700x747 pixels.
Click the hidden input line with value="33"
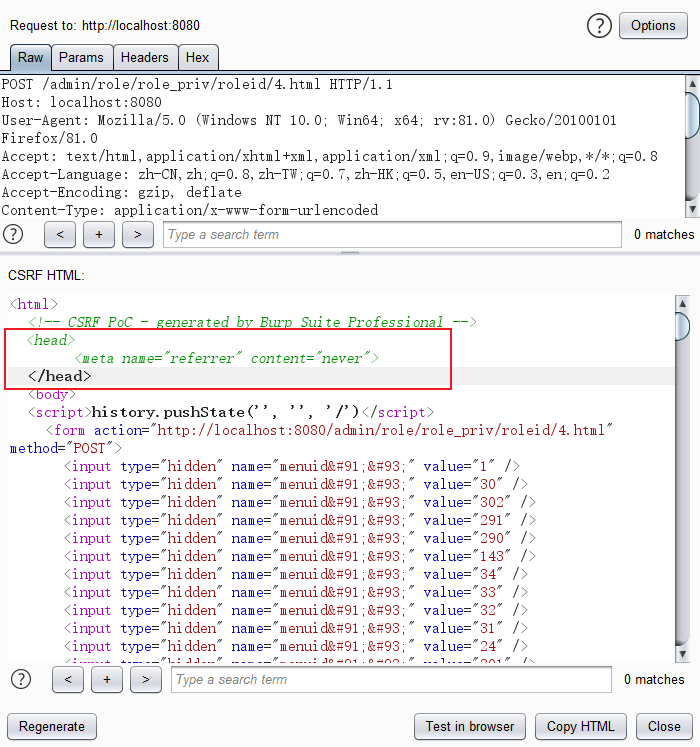click(x=296, y=592)
